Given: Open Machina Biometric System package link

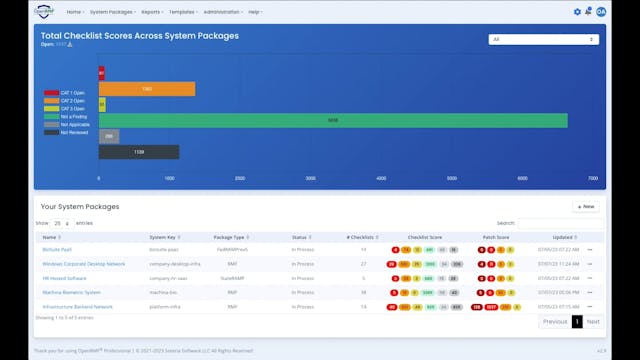Looking at the screenshot, I should point(71,293).
